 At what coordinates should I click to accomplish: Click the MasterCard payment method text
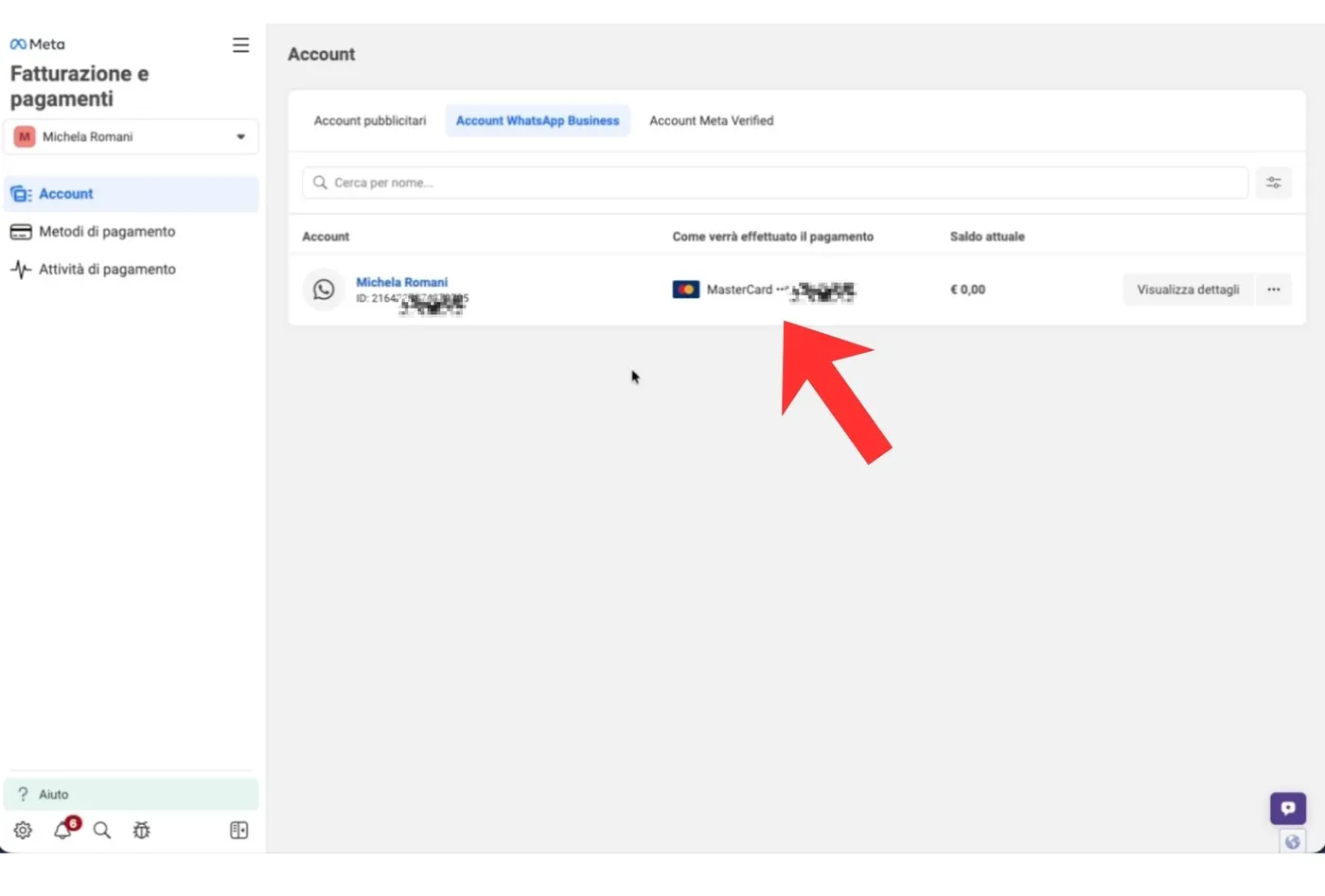point(739,290)
